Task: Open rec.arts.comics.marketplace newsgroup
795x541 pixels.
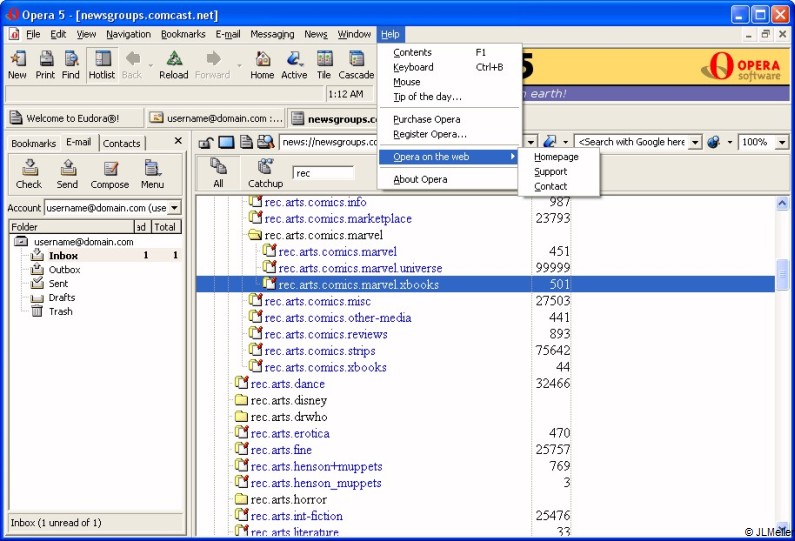Action: (338, 219)
